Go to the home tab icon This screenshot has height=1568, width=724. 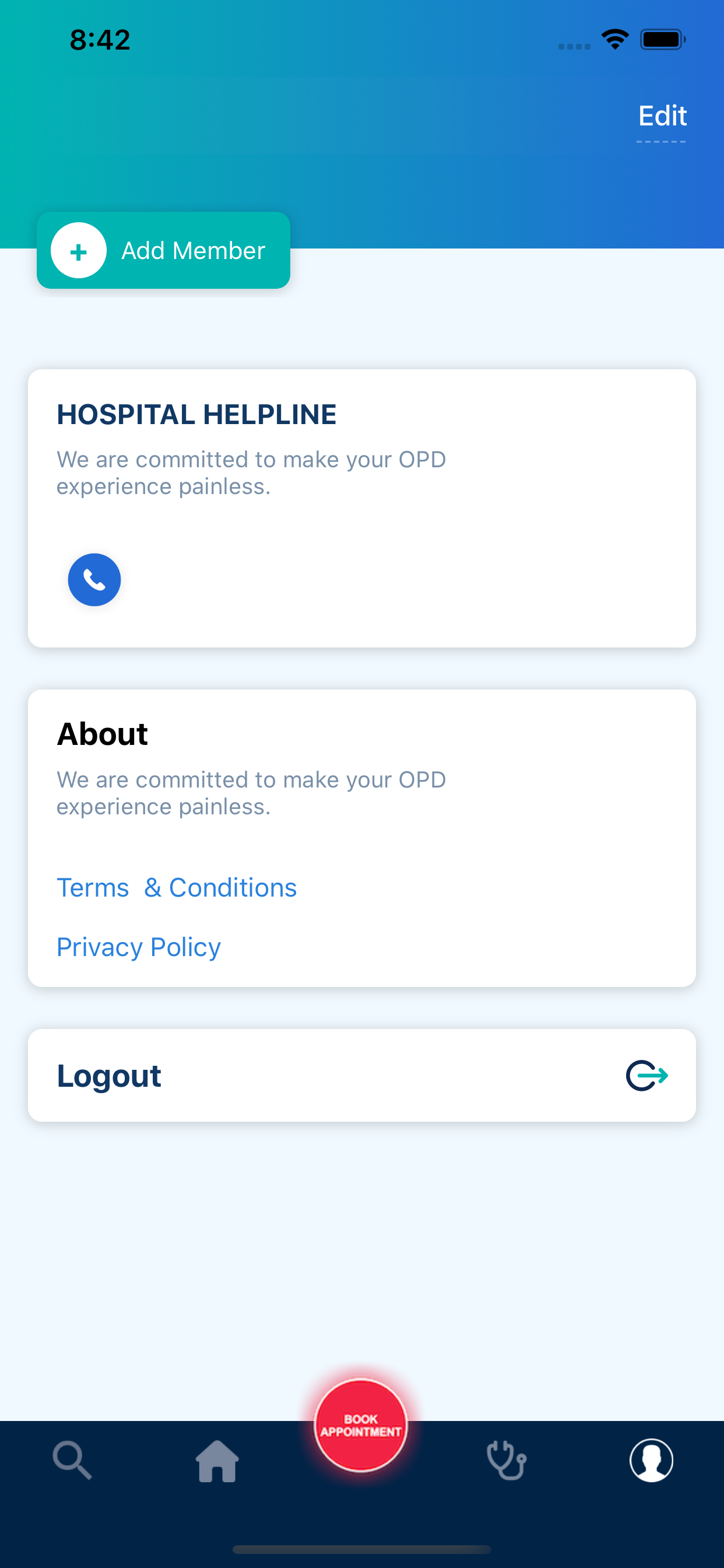tap(217, 1461)
